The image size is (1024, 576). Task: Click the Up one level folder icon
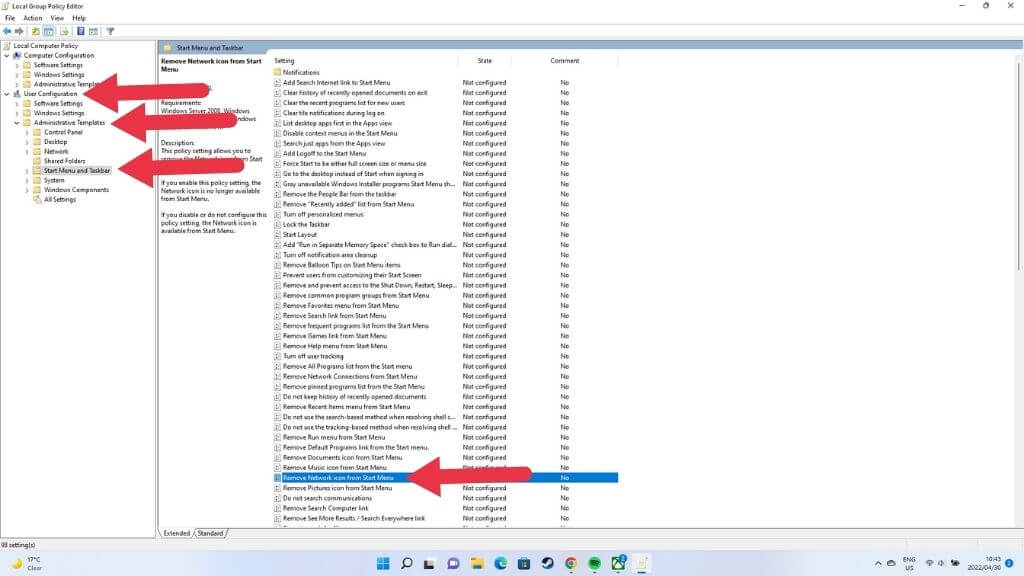[x=35, y=31]
